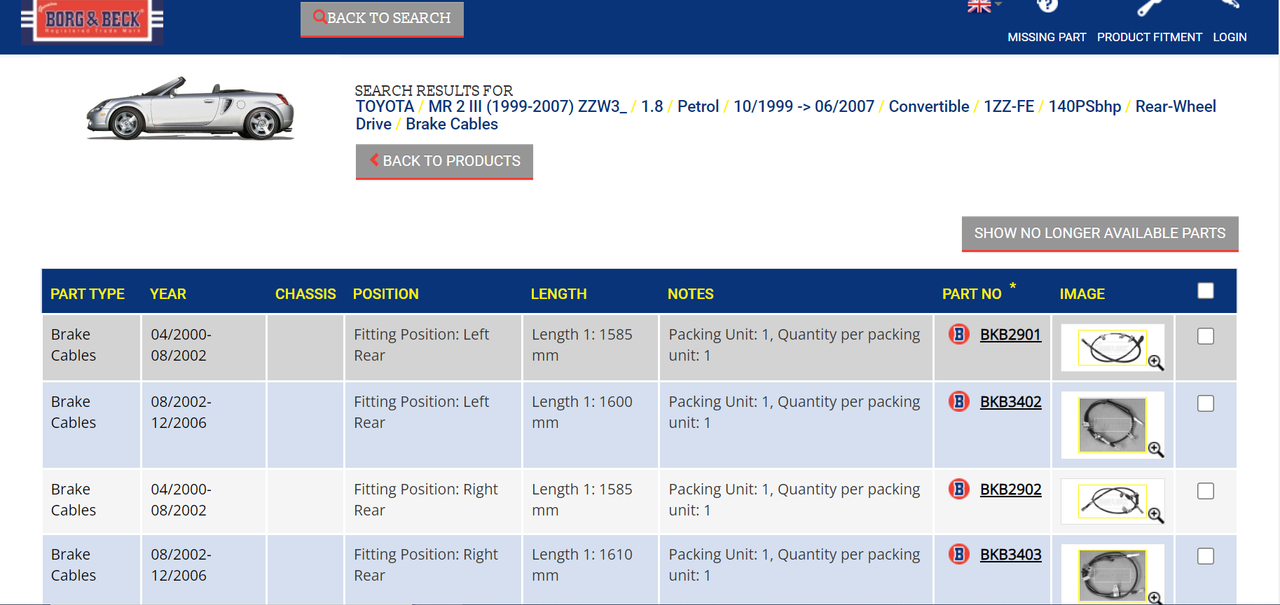This screenshot has height=605, width=1280.
Task: Select TOYOTA breadcrumb link
Action: (385, 106)
